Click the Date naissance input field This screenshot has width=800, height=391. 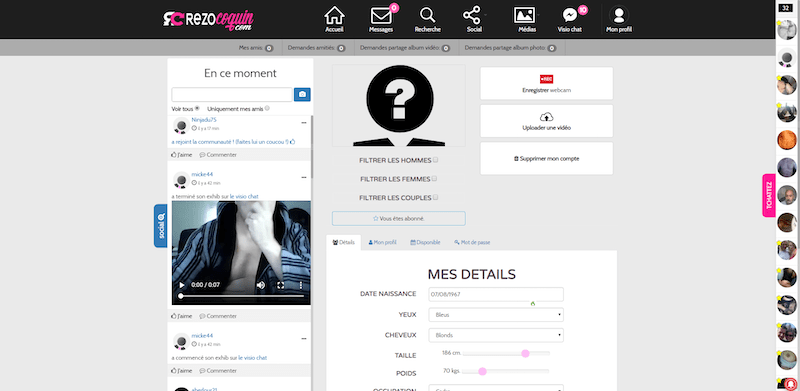[x=496, y=295]
